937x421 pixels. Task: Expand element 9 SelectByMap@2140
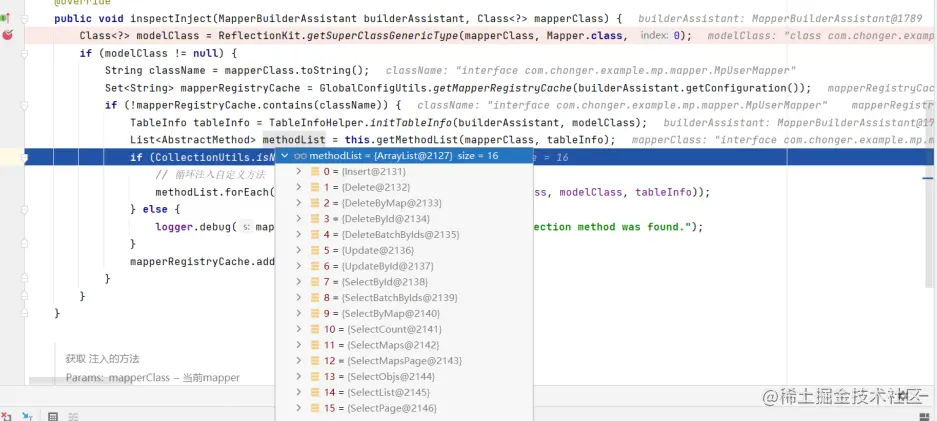pyautogui.click(x=299, y=314)
